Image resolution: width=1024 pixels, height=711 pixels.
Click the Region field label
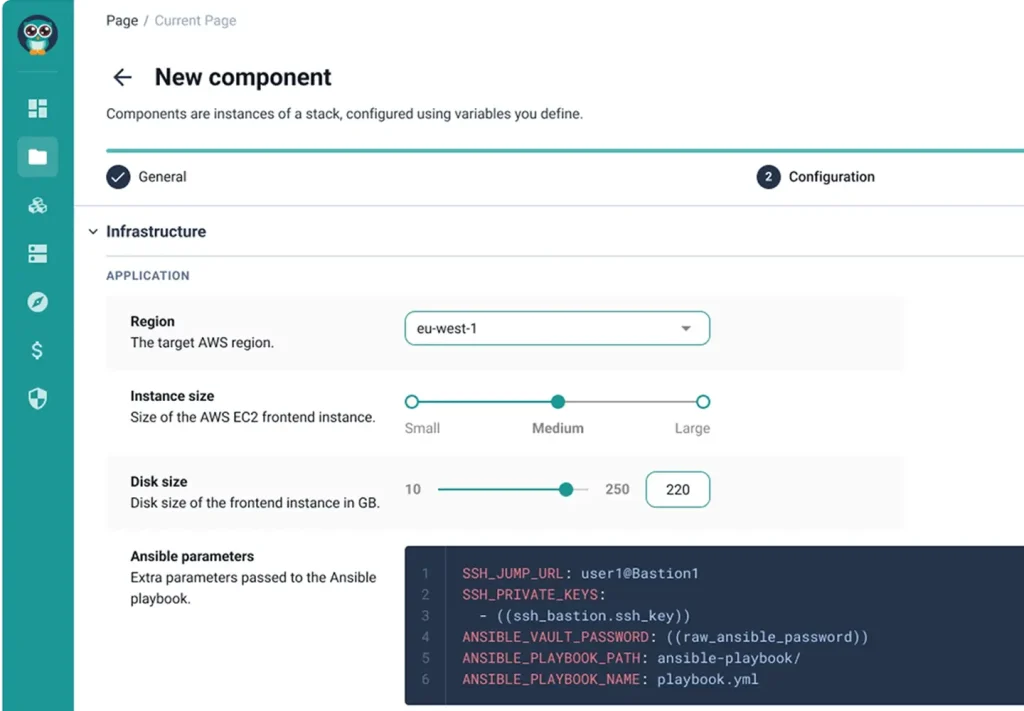(152, 321)
